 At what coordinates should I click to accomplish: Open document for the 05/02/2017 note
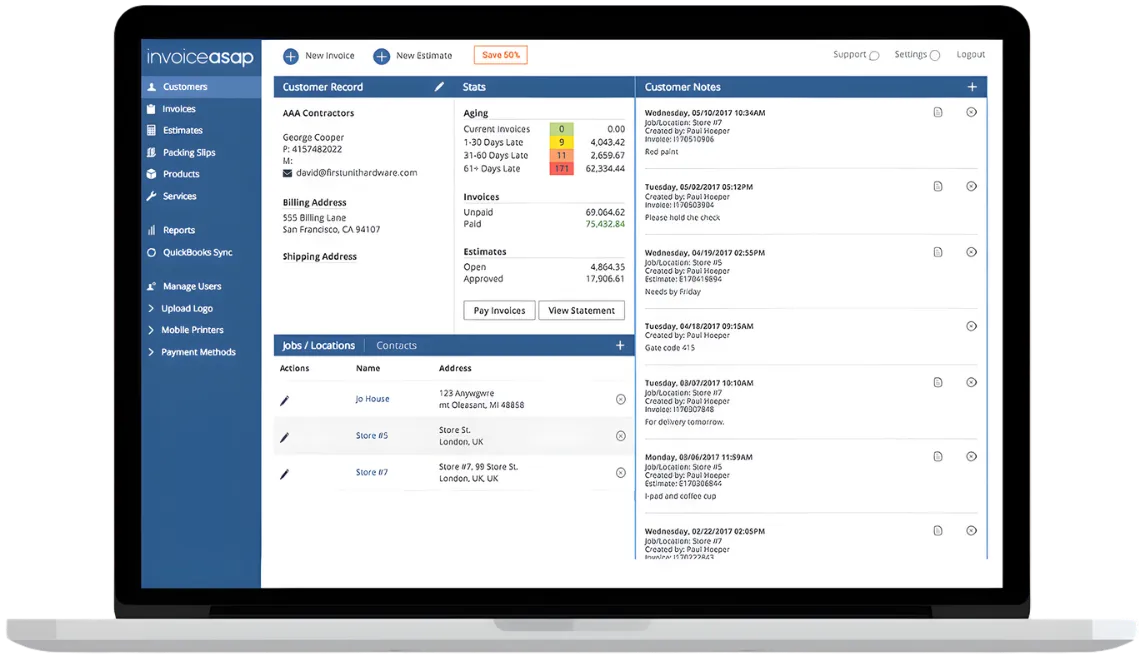pyautogui.click(x=938, y=186)
